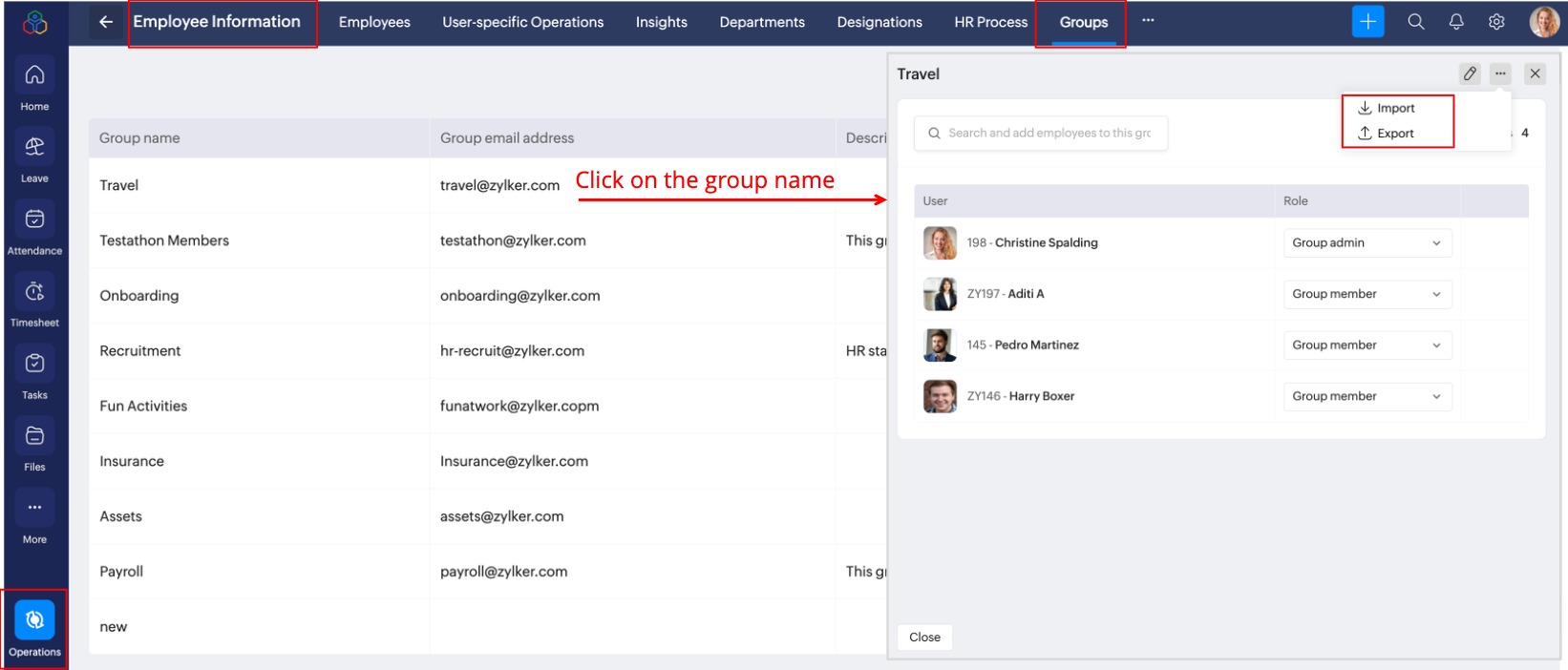Click the notifications bell icon
This screenshot has width=1568, height=670.
[1455, 22]
